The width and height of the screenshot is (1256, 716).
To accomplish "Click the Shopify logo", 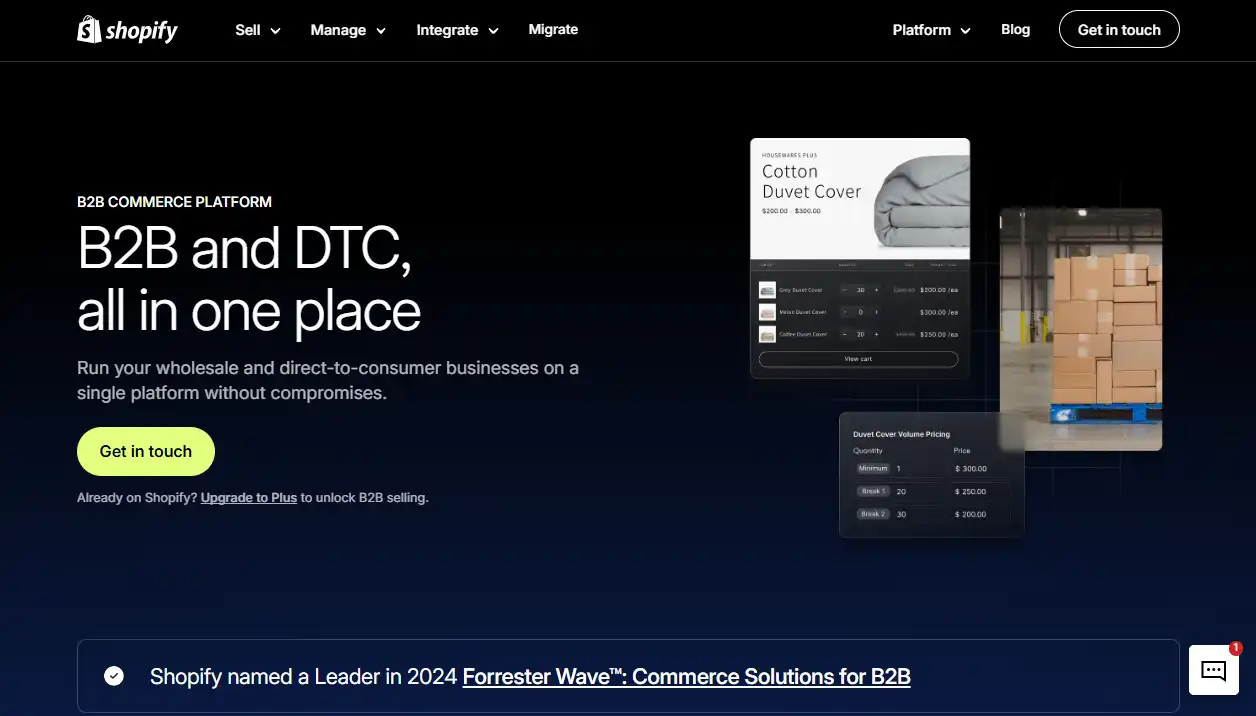I will coord(127,30).
